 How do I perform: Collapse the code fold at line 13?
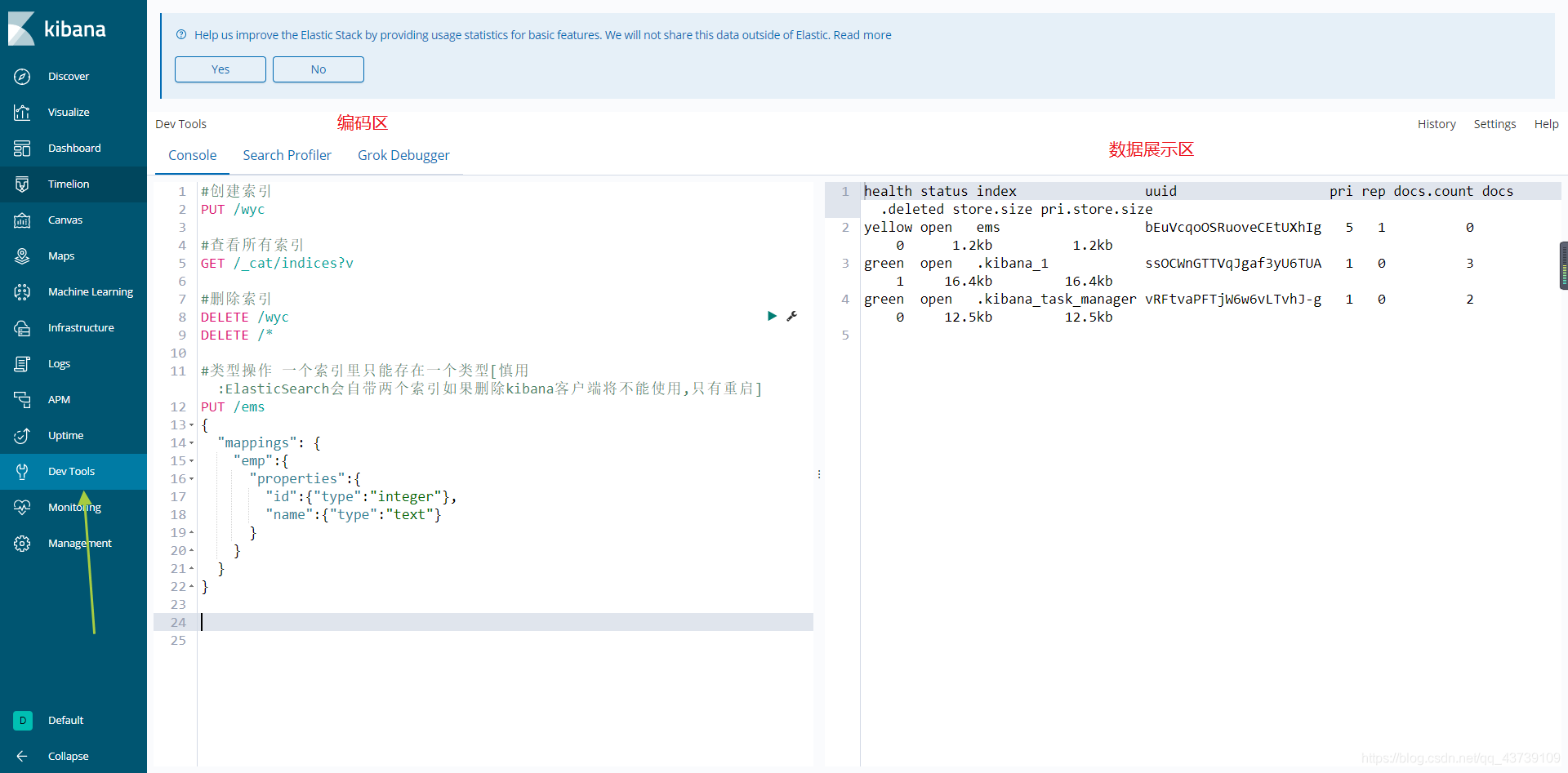tap(192, 424)
